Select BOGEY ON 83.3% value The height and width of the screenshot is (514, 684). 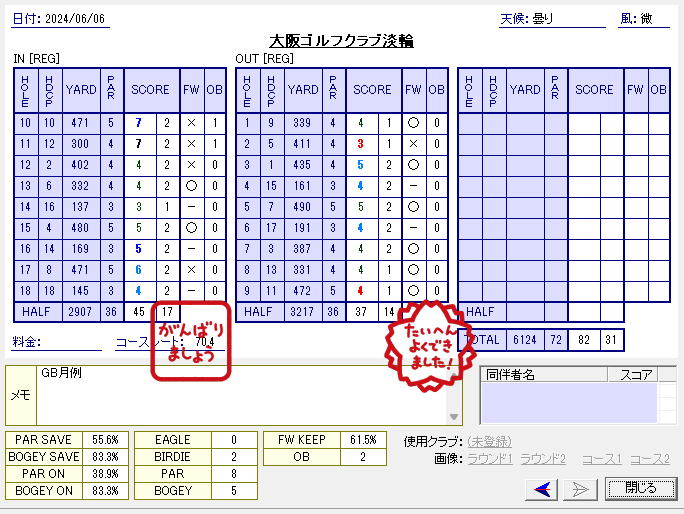point(106,491)
